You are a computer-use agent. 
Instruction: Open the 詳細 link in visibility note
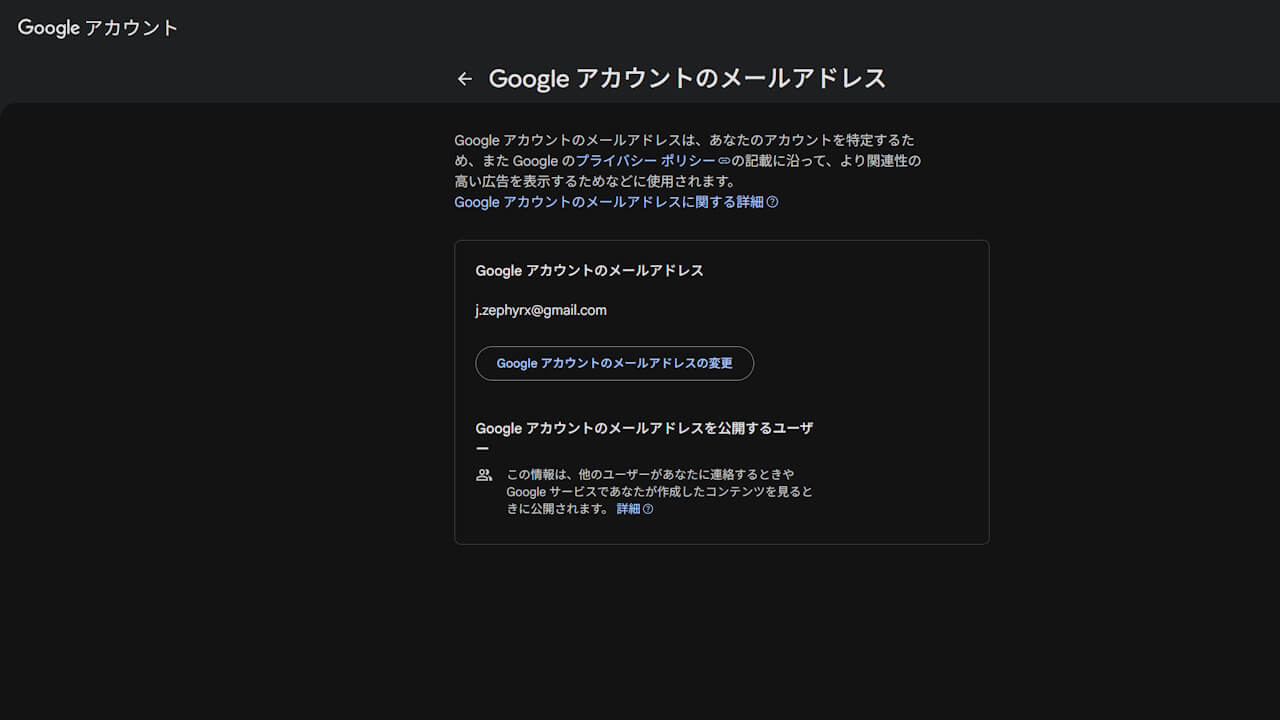pyautogui.click(x=628, y=508)
